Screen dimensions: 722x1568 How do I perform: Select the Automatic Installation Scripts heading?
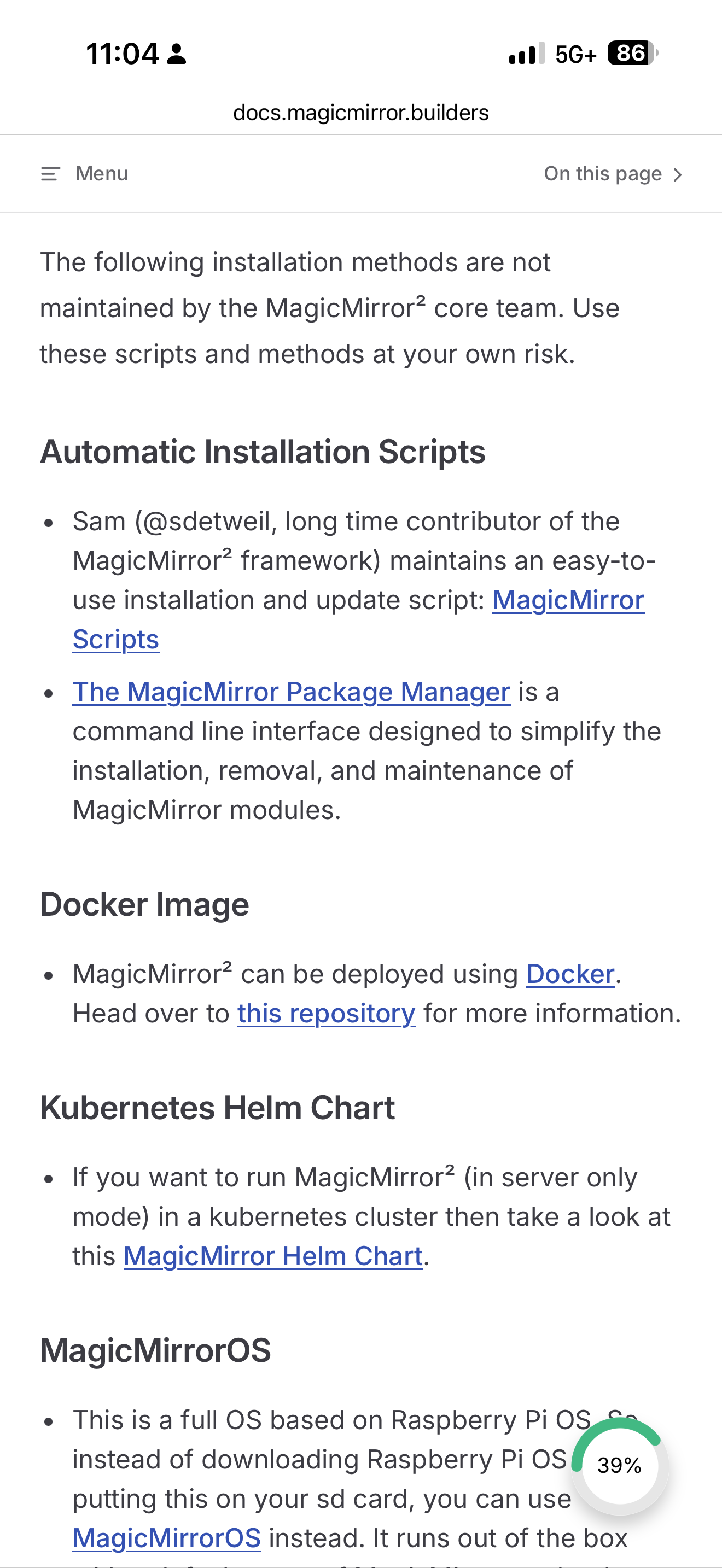tap(263, 452)
